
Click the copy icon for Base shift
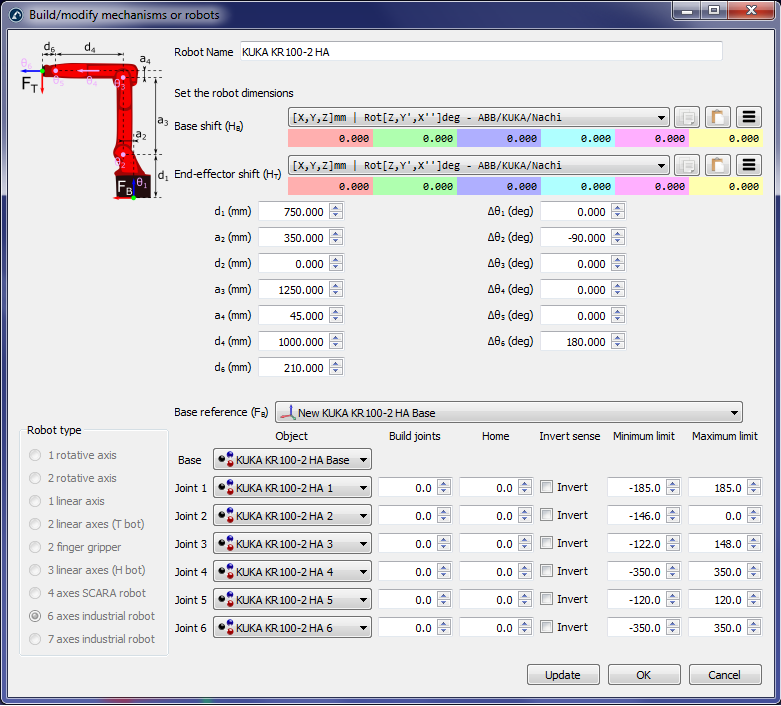click(x=686, y=117)
